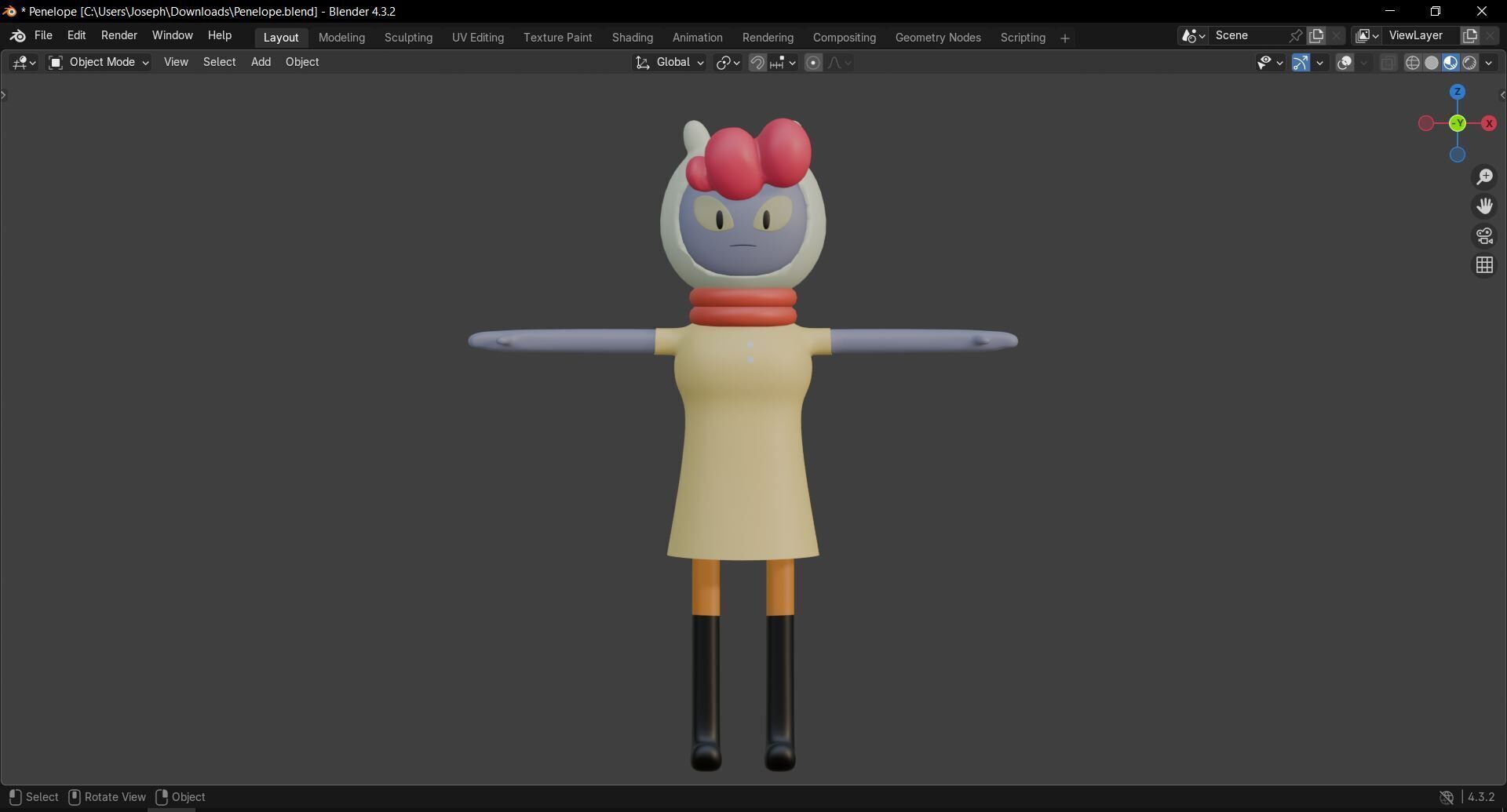Switch to the Modeling workspace tab
Viewport: 1507px width, 812px height.
pyautogui.click(x=341, y=38)
